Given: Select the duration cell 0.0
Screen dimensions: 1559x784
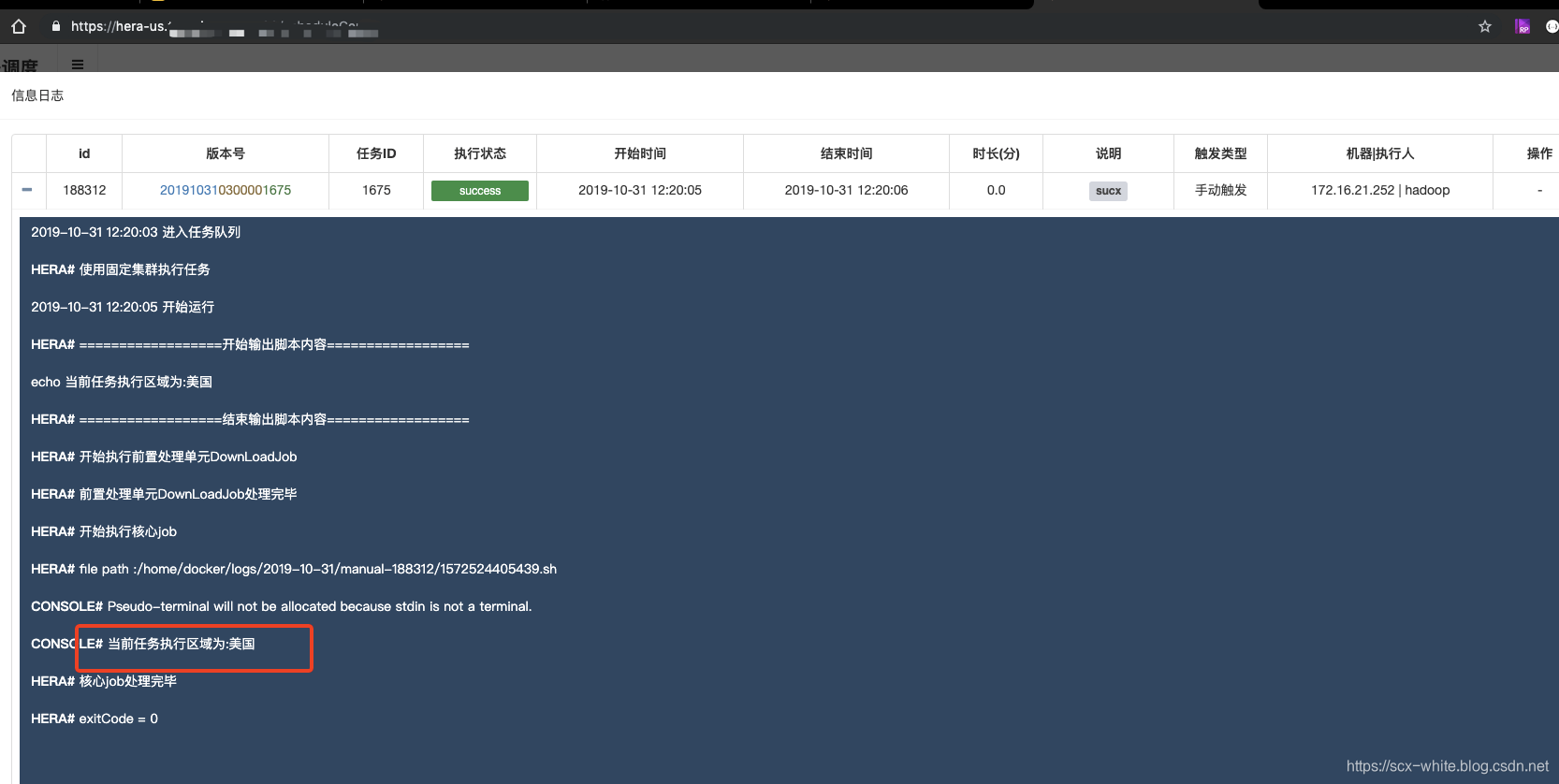Looking at the screenshot, I should [996, 190].
